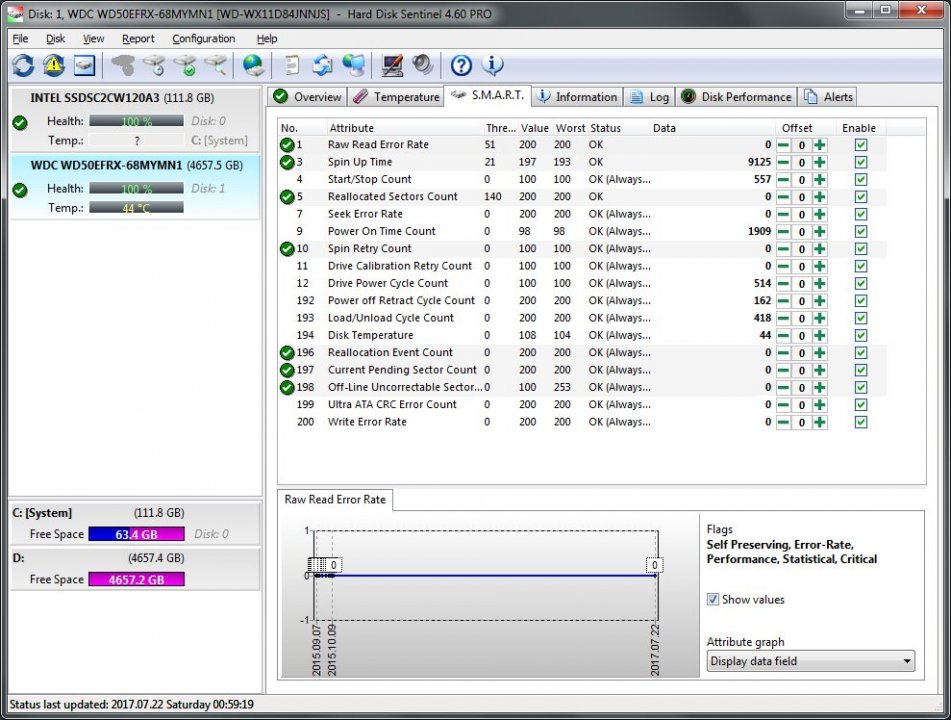The width and height of the screenshot is (951, 720).
Task: Uncheck Enable for Raw Read Error Rate
Action: [861, 145]
